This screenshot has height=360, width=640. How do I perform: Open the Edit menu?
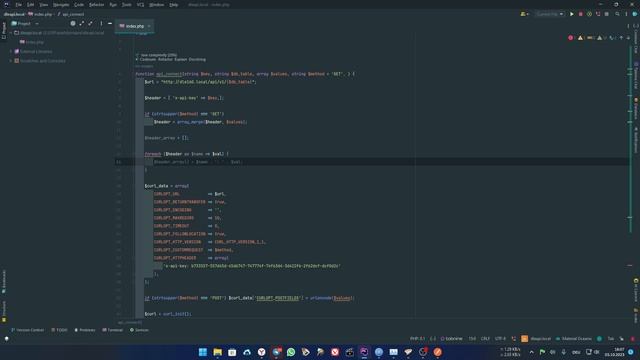(31, 4)
